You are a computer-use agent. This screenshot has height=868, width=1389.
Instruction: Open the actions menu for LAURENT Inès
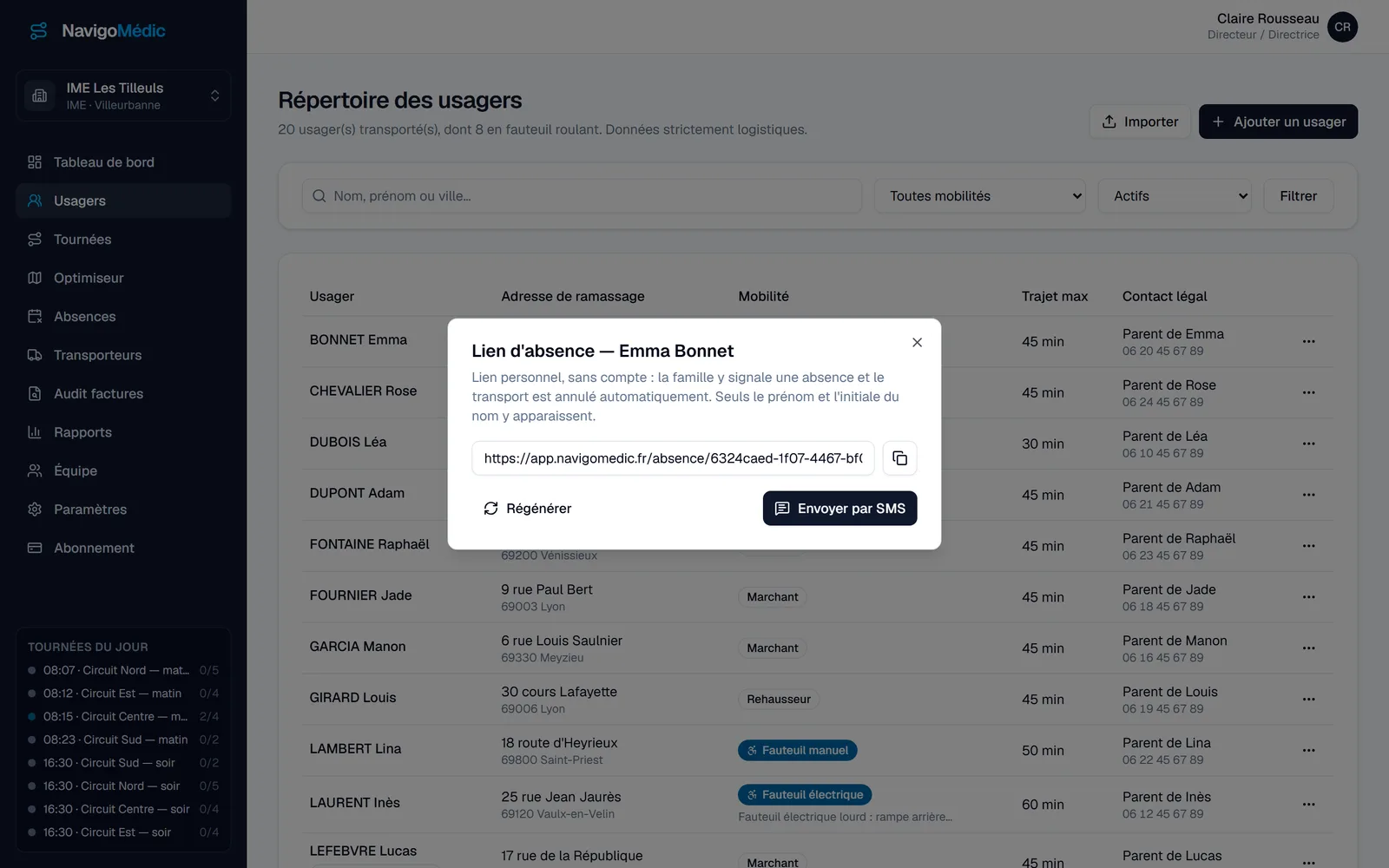1308,805
